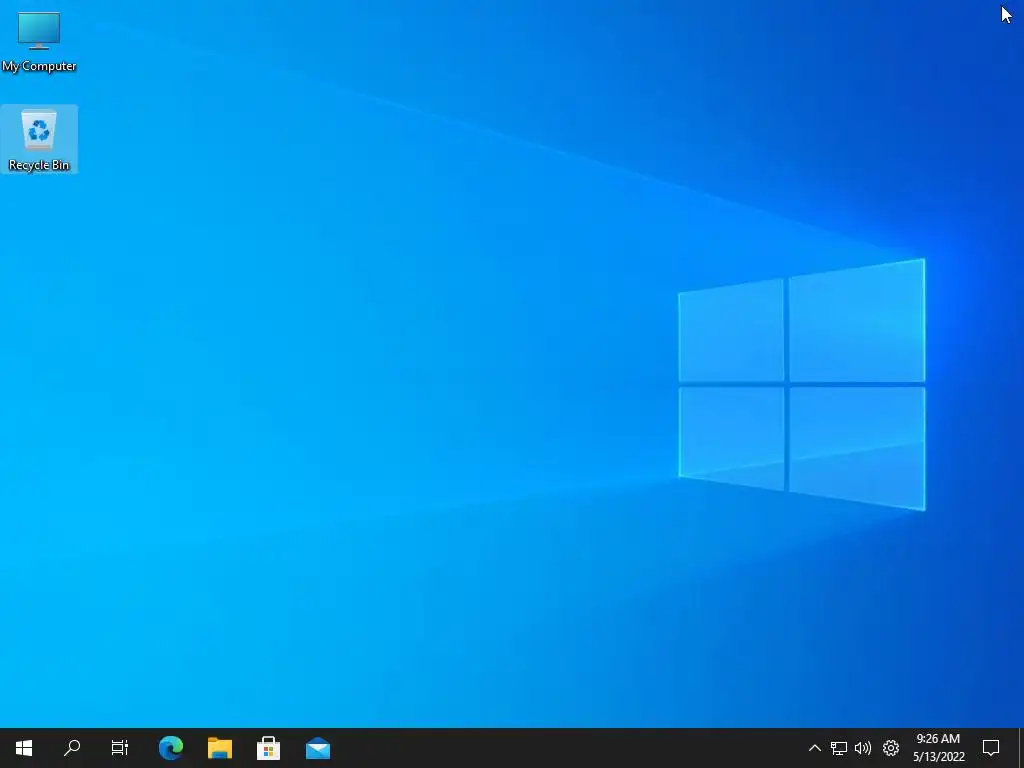1024x768 pixels.
Task: Open volume control speaker icon
Action: [863, 748]
